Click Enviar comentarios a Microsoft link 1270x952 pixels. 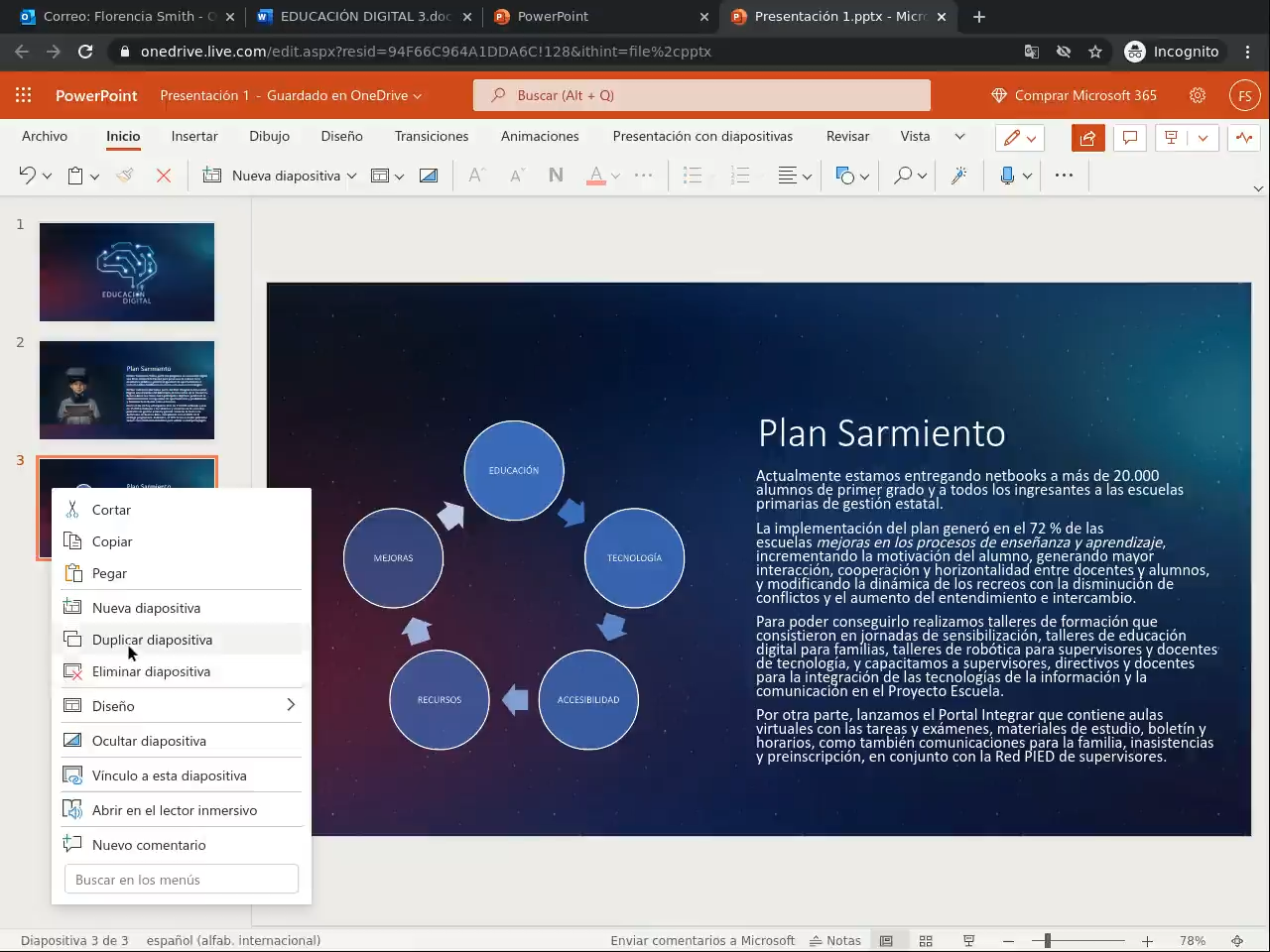(x=702, y=940)
